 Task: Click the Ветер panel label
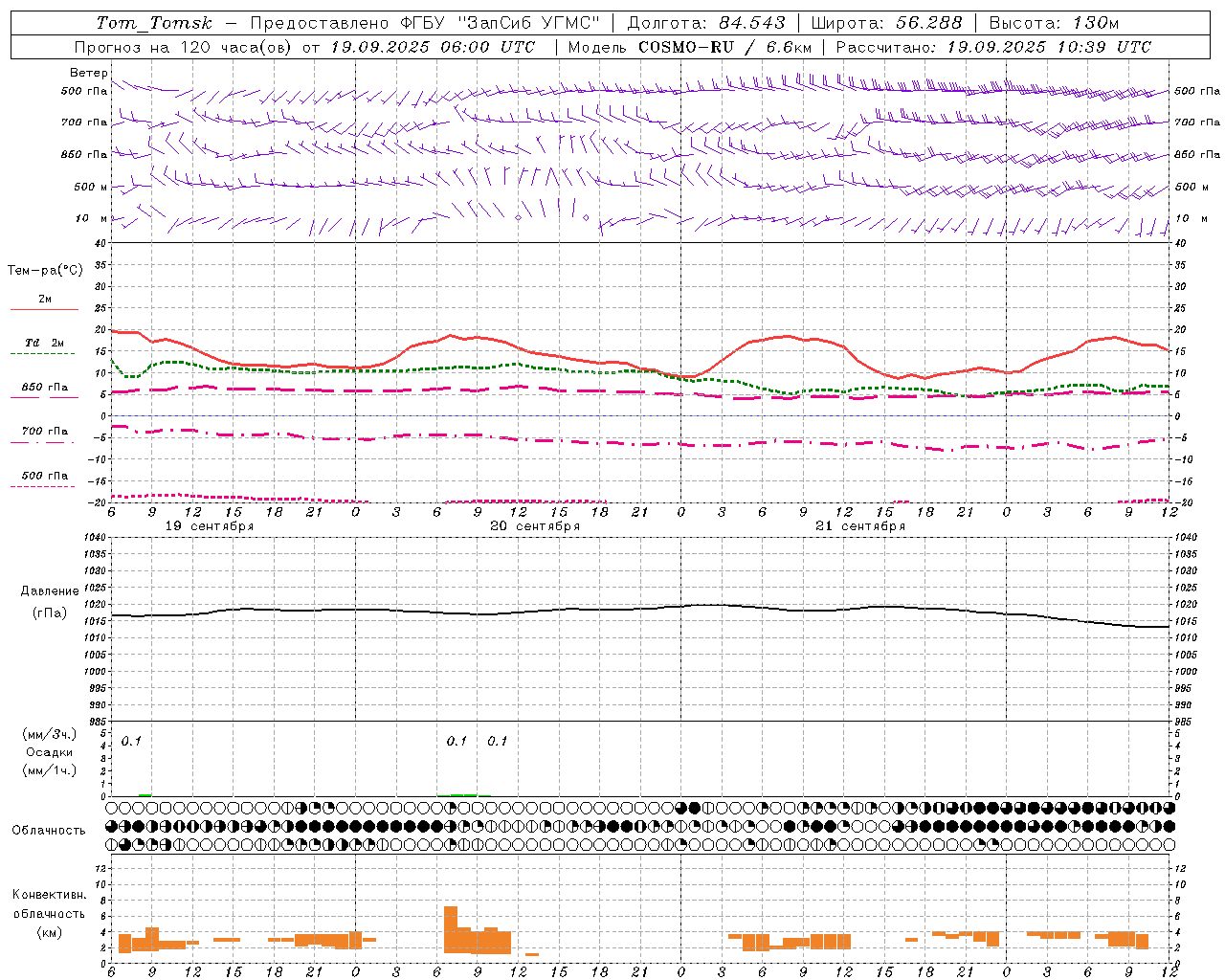pos(89,73)
